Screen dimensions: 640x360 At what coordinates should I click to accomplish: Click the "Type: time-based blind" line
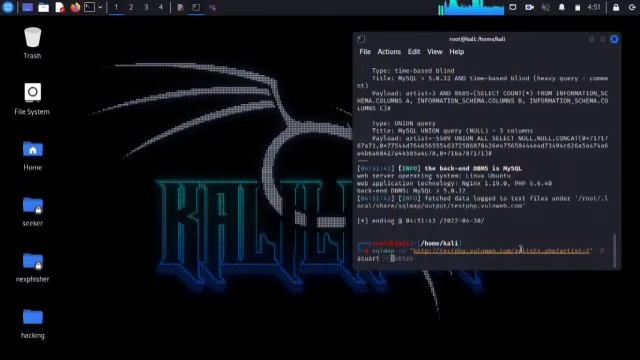coord(413,71)
